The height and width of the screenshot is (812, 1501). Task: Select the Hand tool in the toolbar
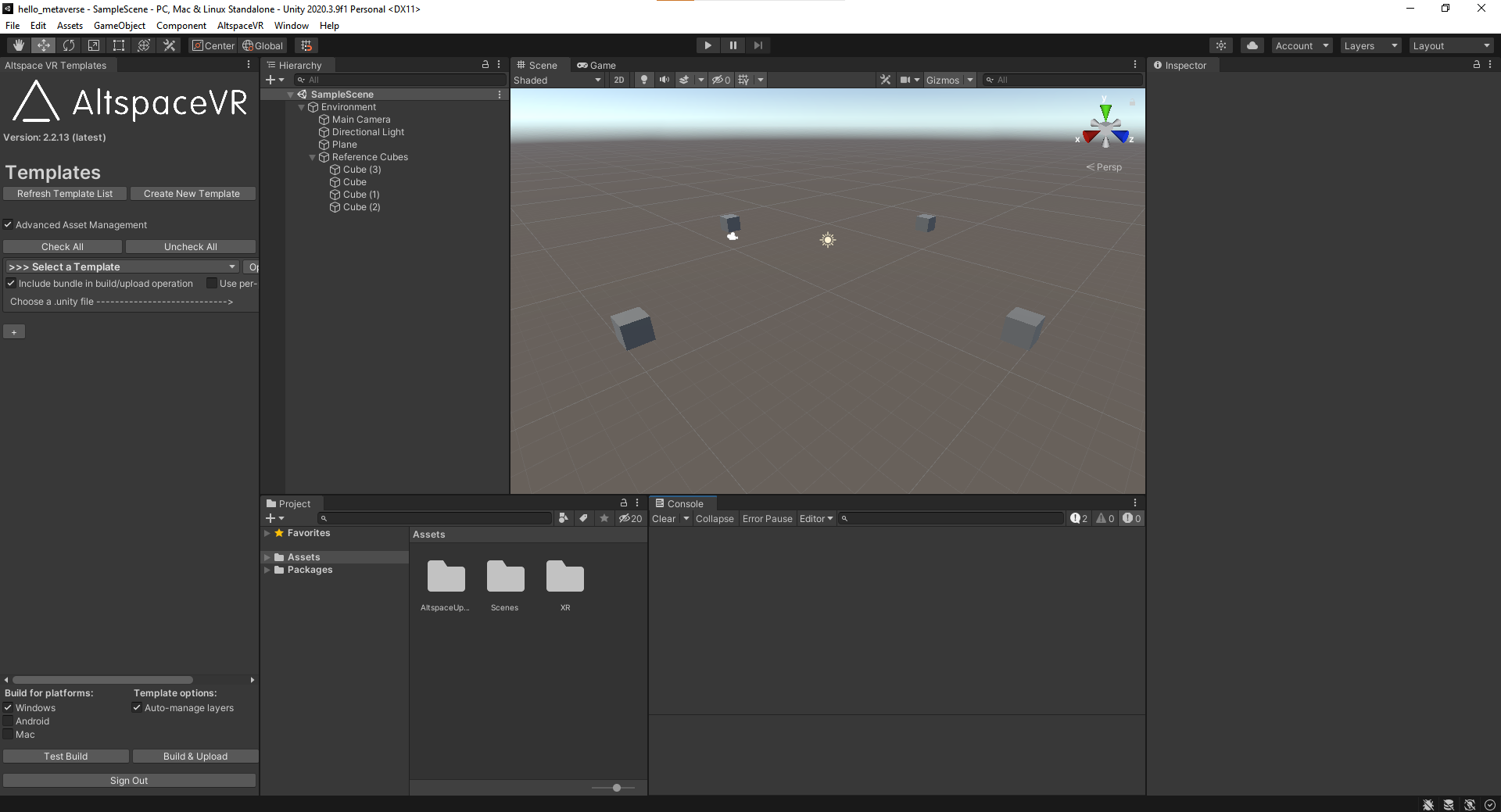(18, 45)
